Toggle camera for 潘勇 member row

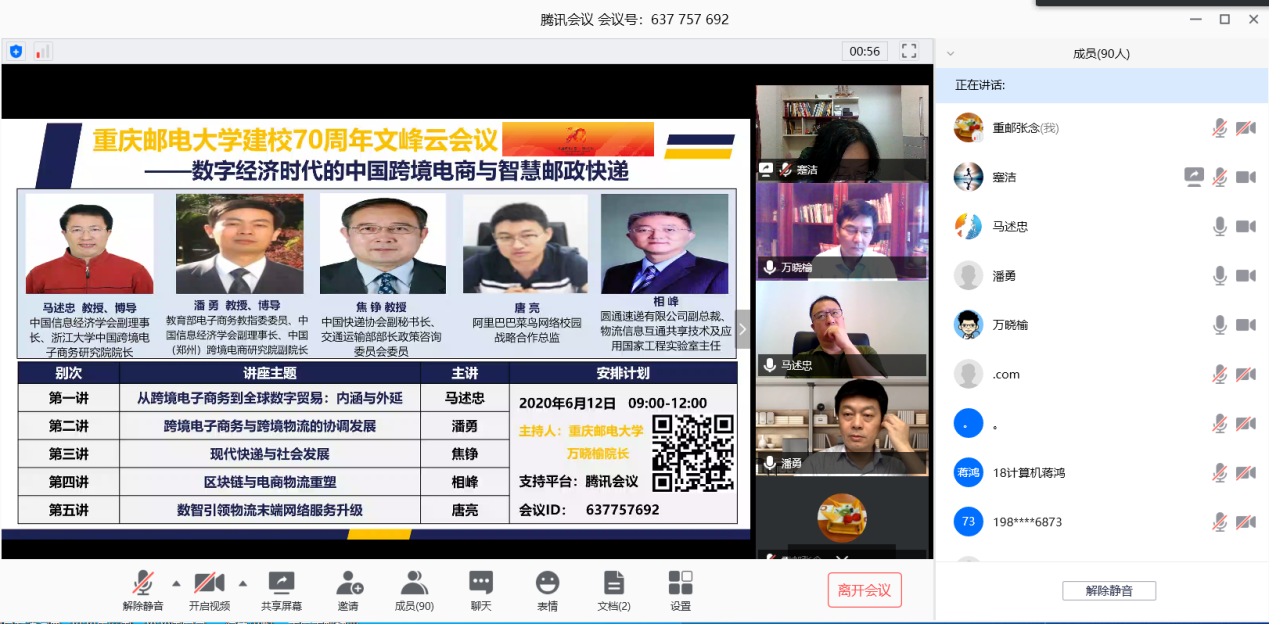click(1245, 275)
